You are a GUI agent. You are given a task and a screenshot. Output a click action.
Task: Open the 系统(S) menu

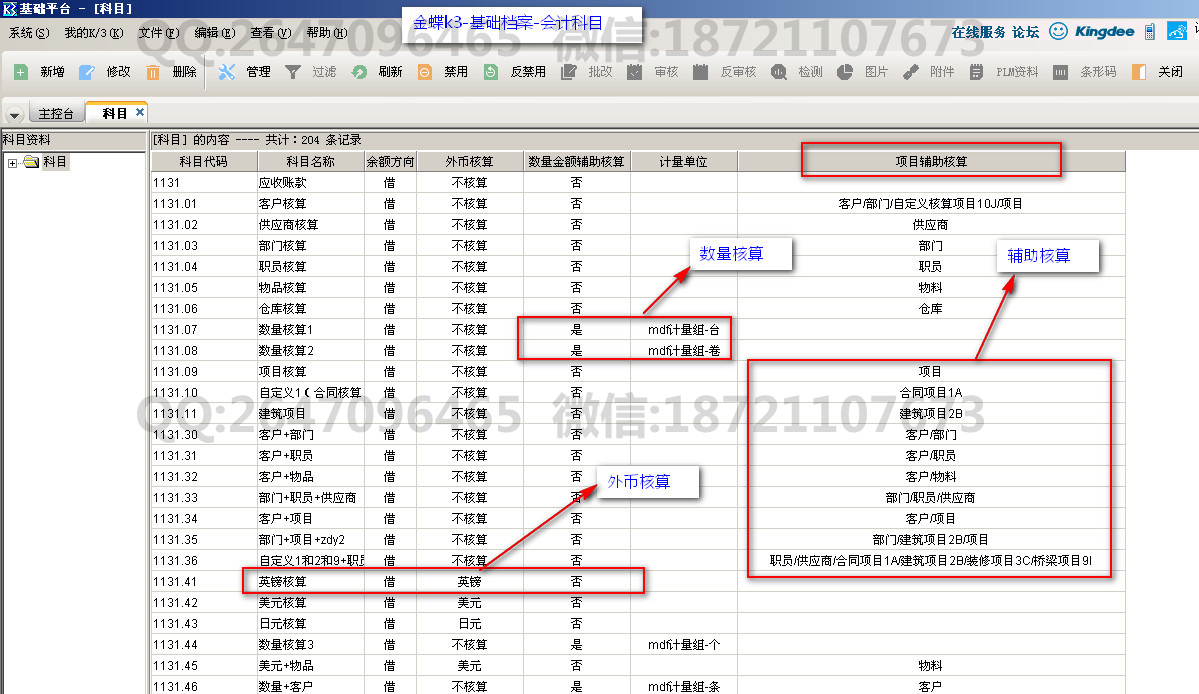click(x=29, y=33)
